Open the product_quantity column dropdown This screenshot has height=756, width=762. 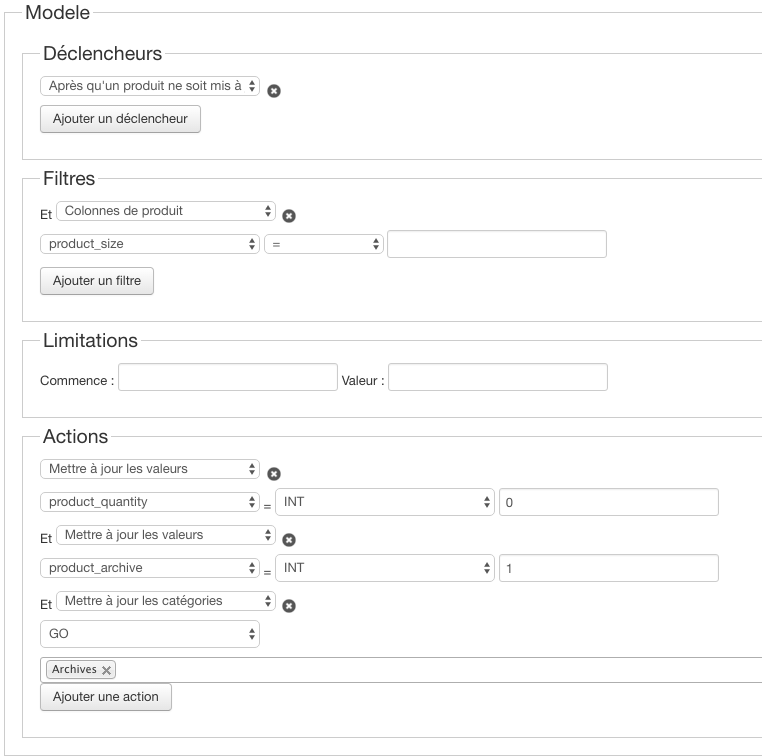(x=150, y=502)
